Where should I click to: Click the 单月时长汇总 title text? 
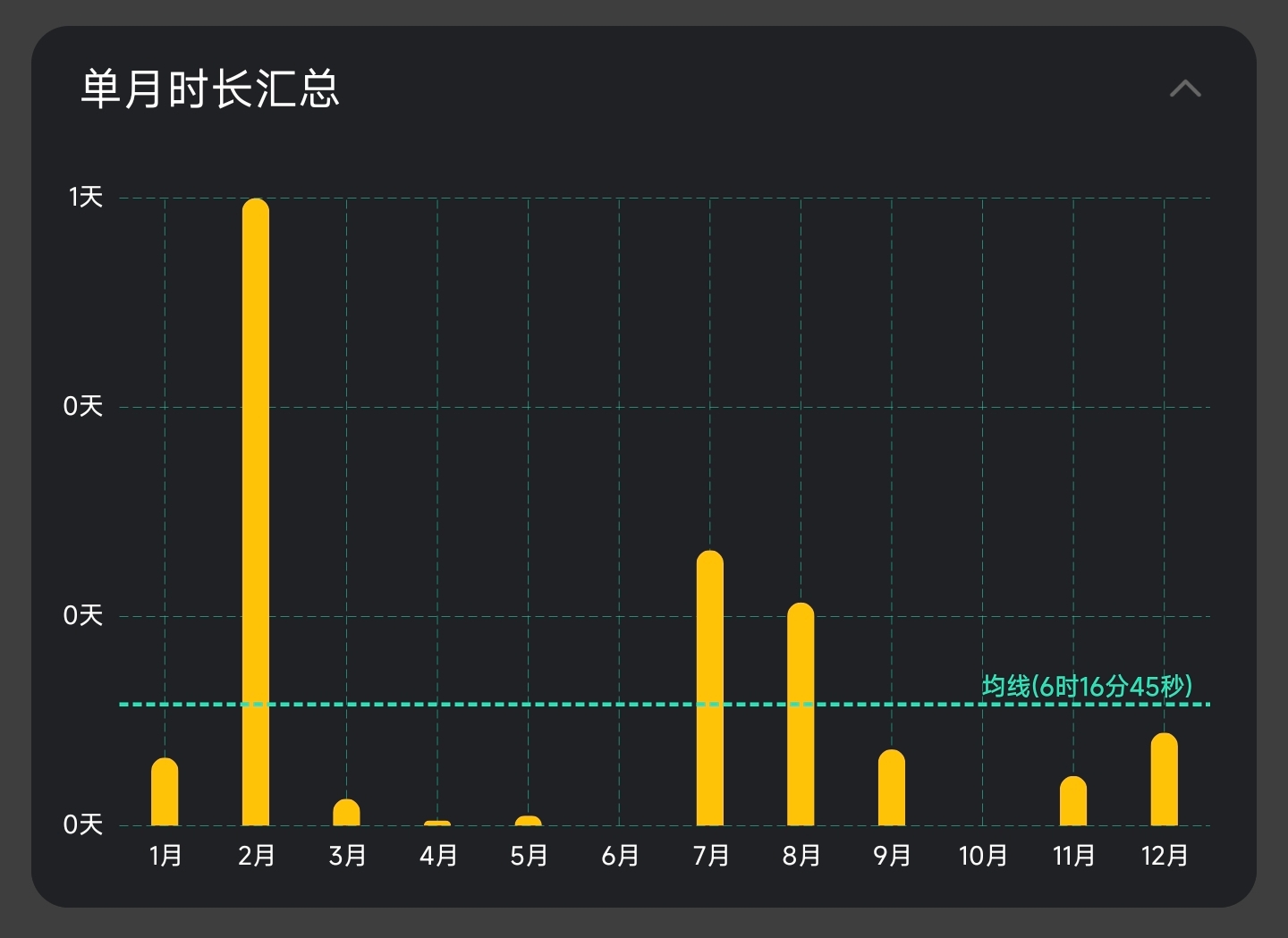click(x=210, y=89)
